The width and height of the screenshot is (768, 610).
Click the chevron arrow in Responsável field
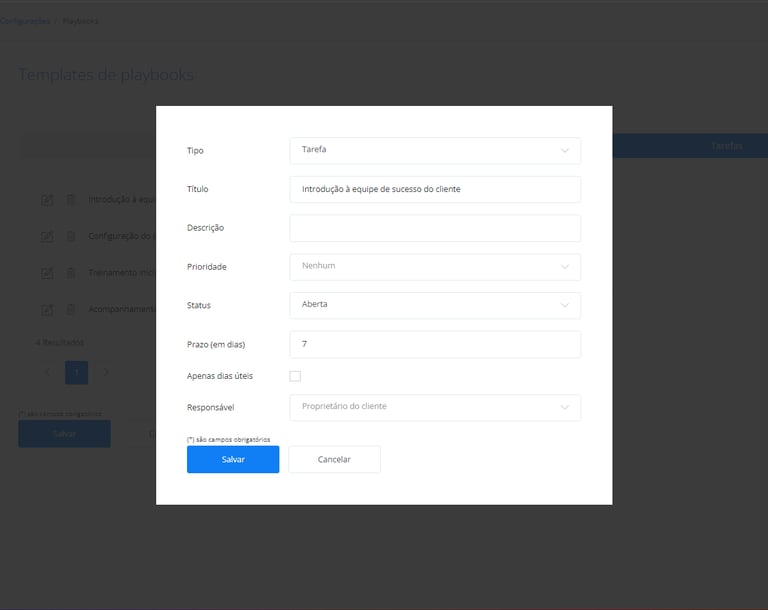tap(565, 407)
